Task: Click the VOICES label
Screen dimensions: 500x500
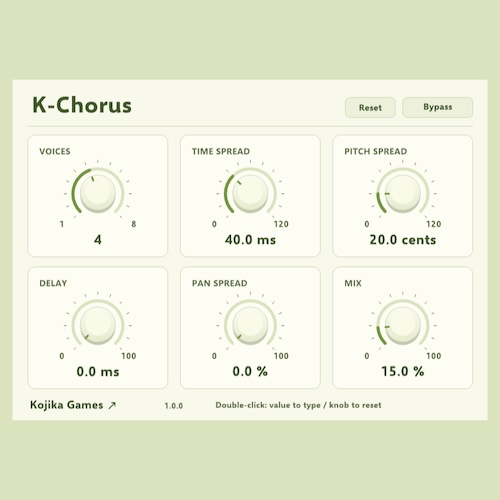Action: point(55,151)
